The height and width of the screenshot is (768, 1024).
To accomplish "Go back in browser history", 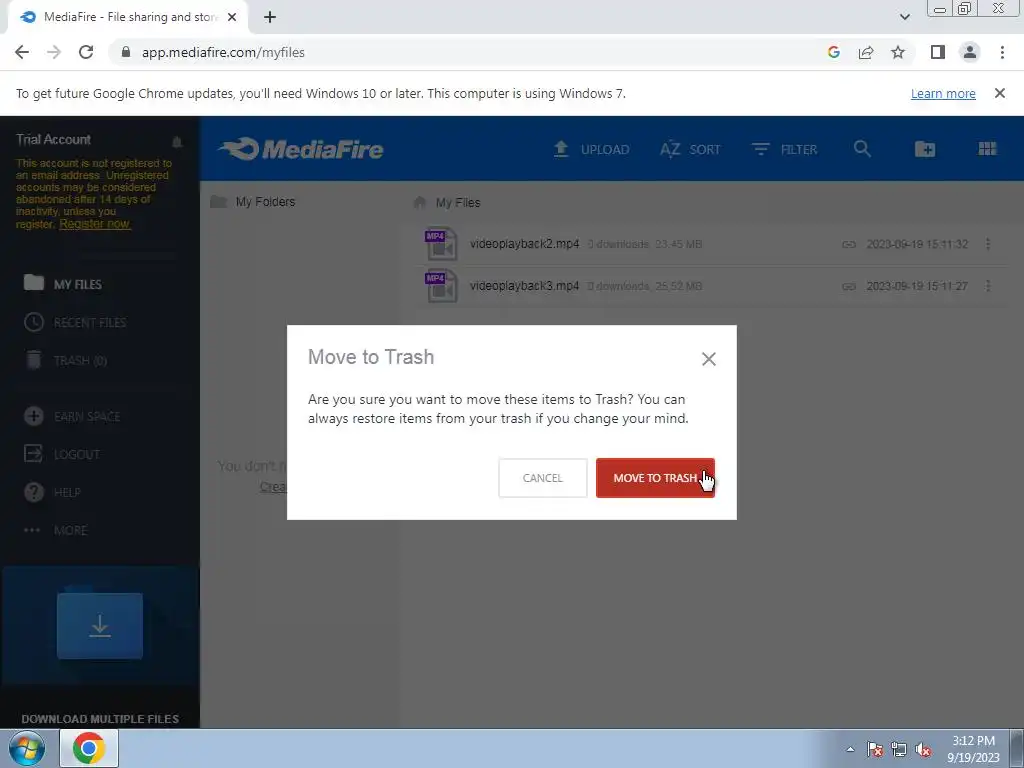I will pyautogui.click(x=22, y=52).
